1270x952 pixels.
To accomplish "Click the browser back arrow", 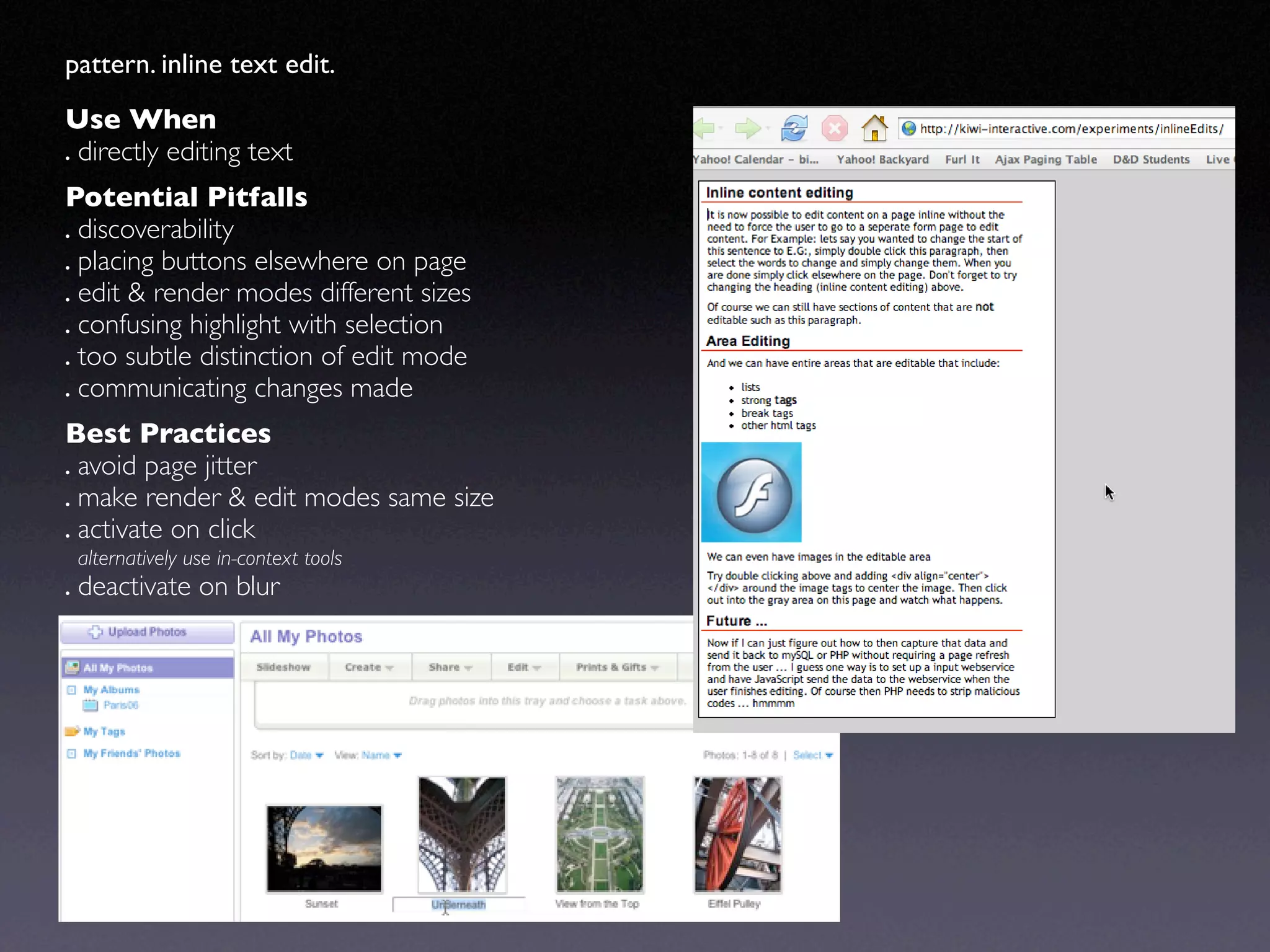I will click(x=706, y=128).
